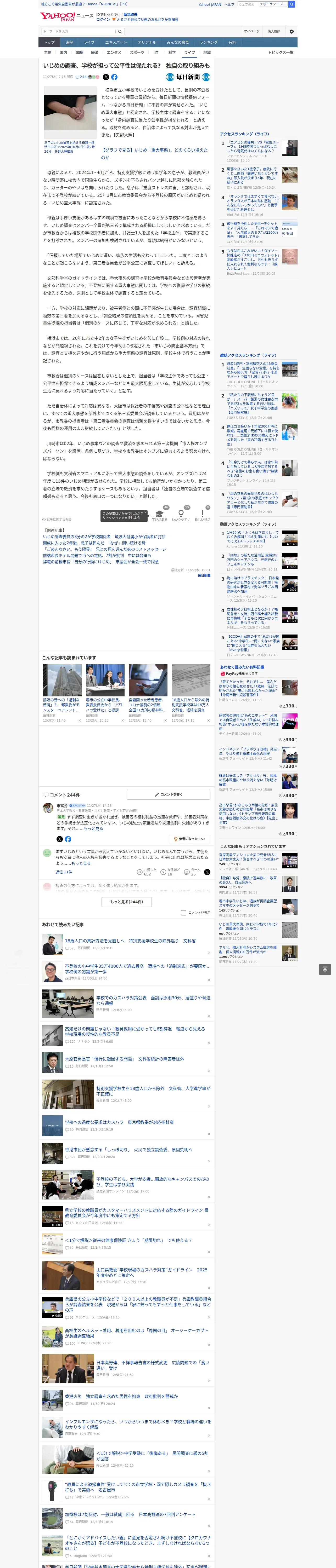Open 18歳人口の集計方法を見直しへ article
This screenshot has height=1568, width=336.
click(x=131, y=941)
